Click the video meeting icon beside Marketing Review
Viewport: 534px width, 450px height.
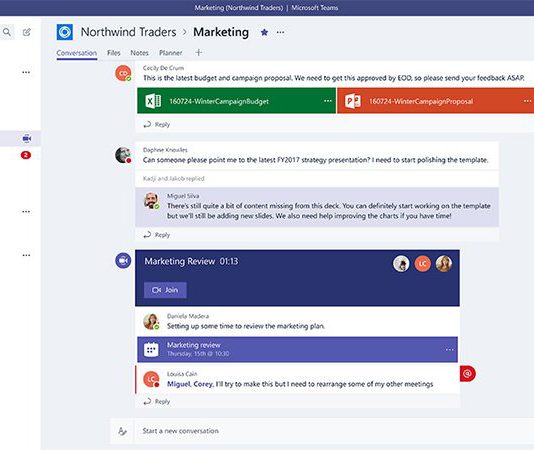123,261
